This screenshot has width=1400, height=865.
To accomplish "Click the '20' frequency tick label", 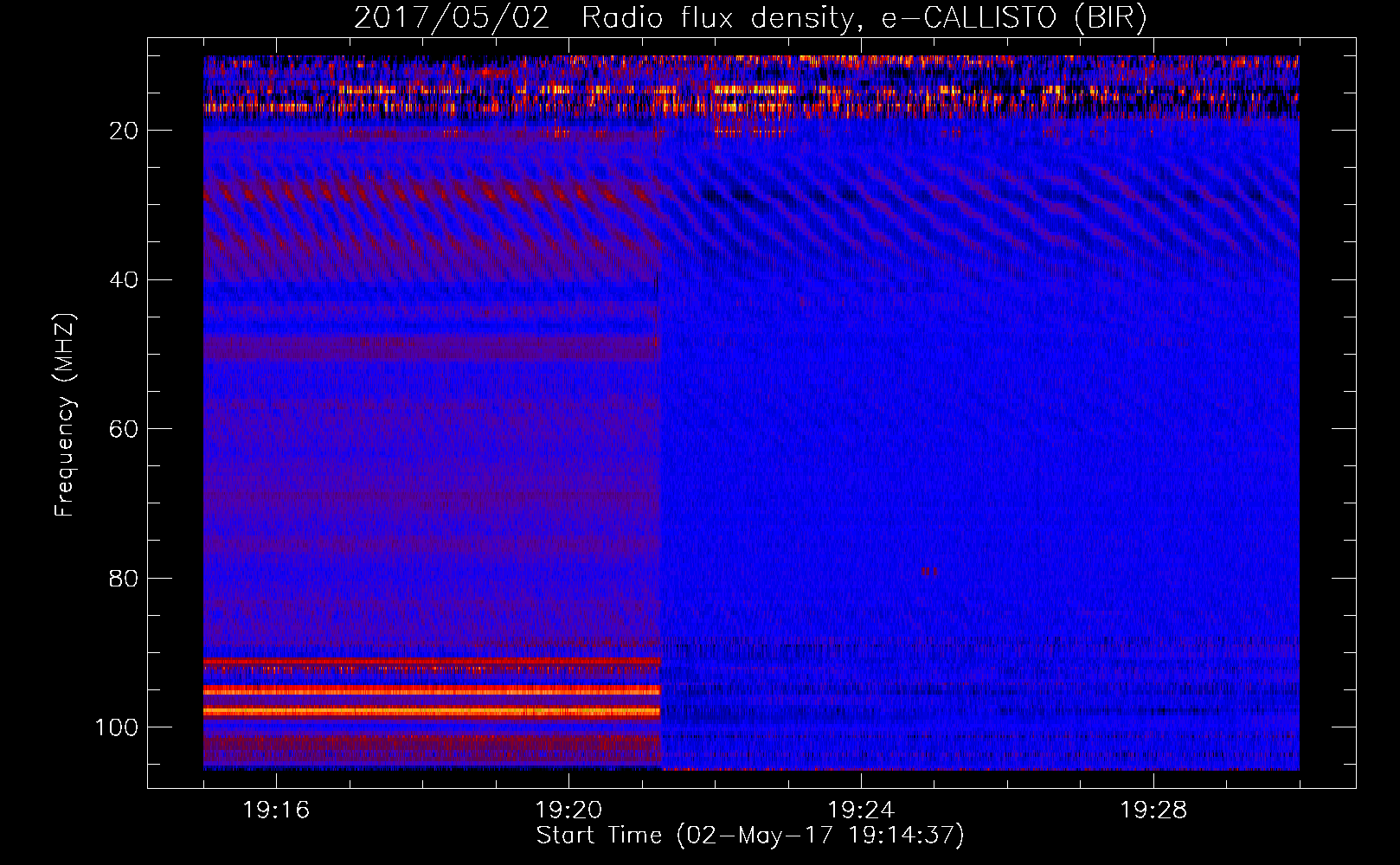I will coord(124,131).
